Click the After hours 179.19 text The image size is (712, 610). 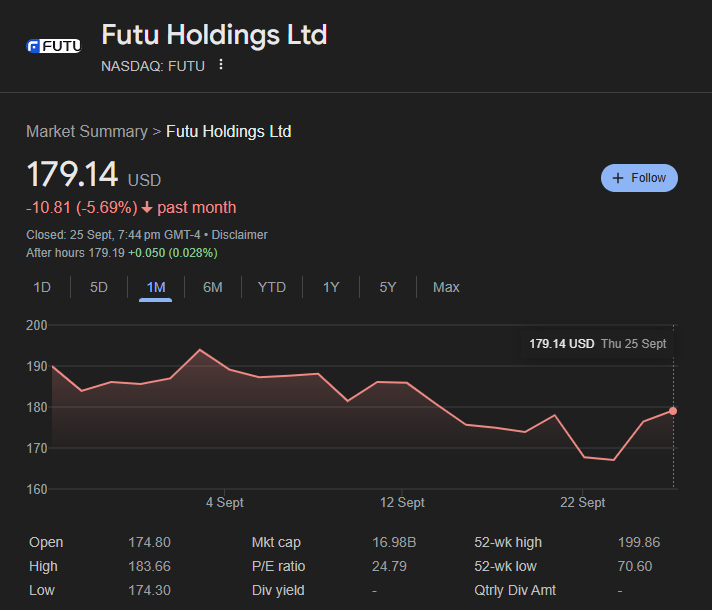[x=75, y=253]
